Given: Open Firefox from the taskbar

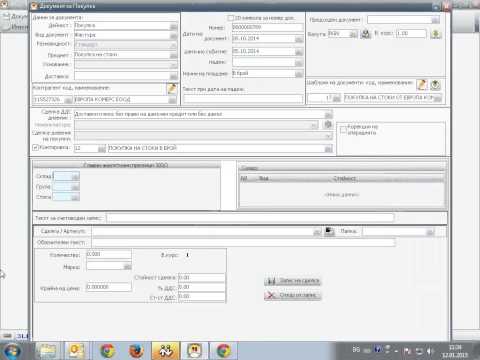Looking at the screenshot, I should click(136, 351).
